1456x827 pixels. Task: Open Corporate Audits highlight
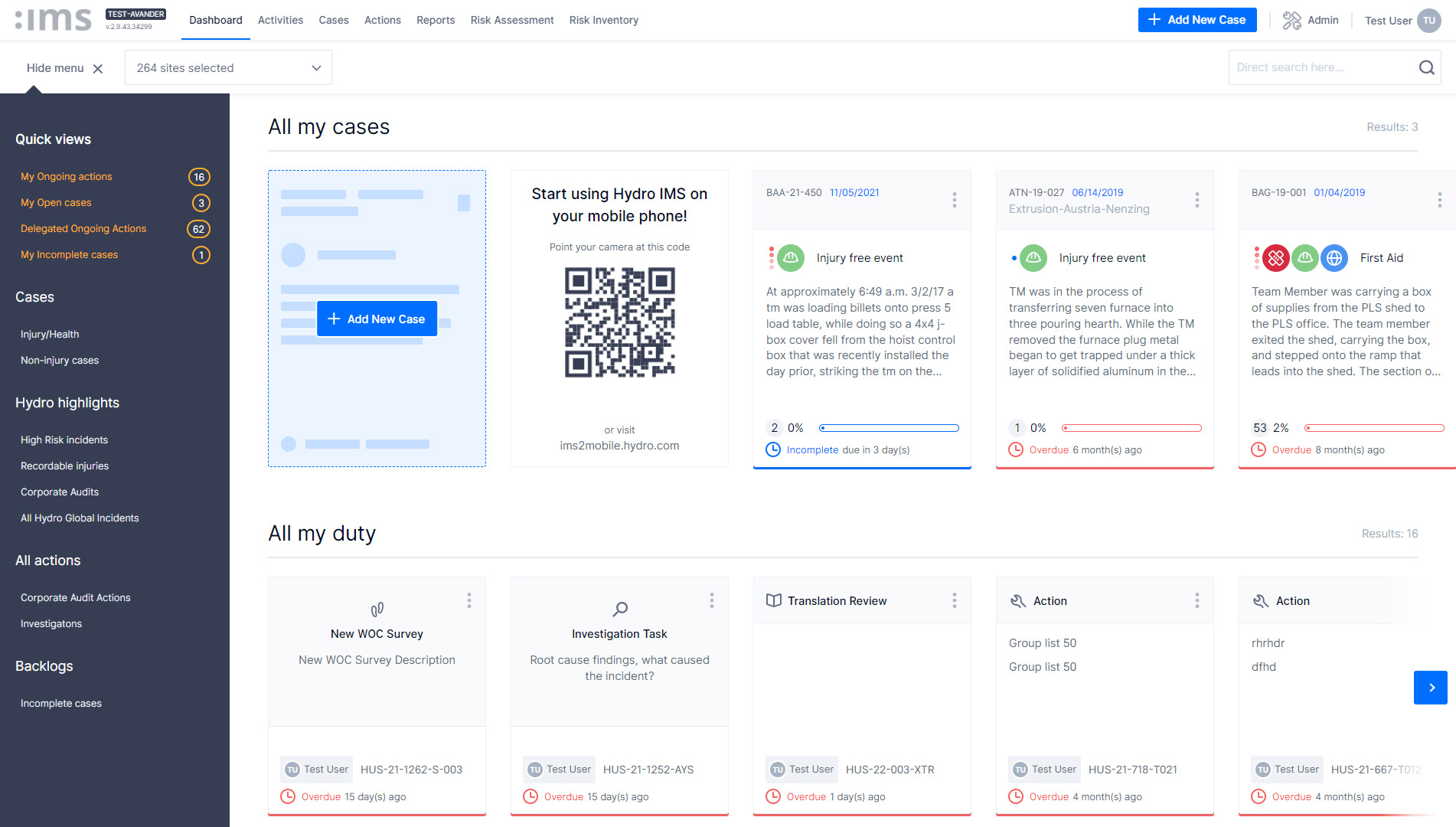coord(60,492)
